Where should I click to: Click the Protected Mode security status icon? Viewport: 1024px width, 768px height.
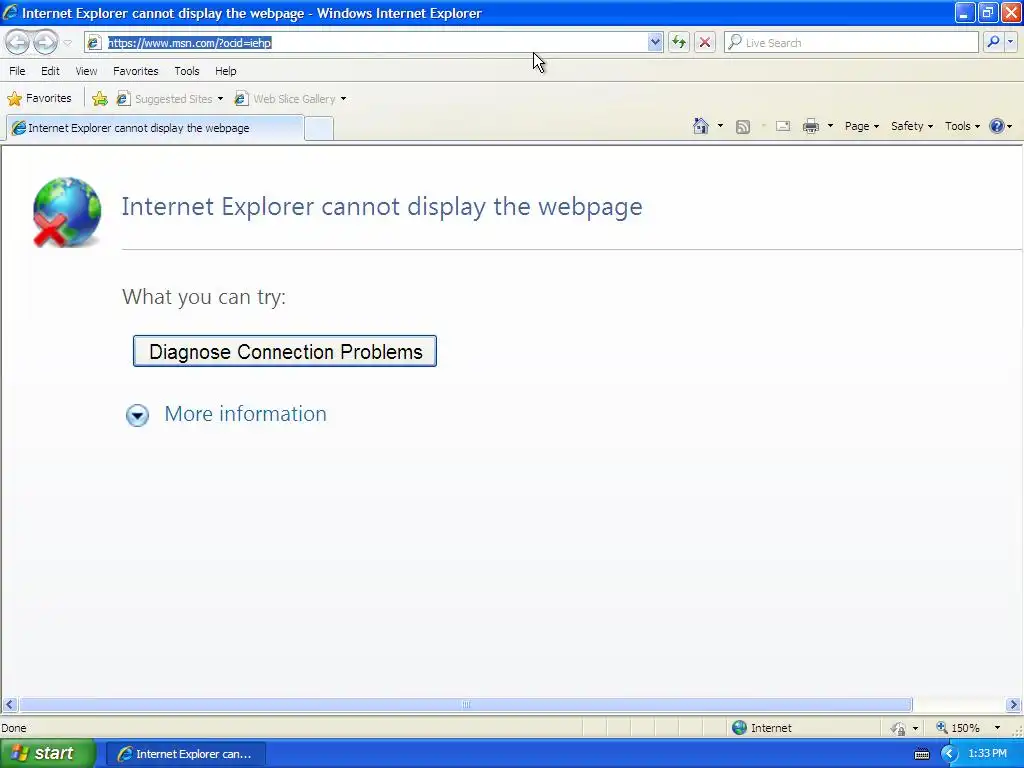[x=898, y=728]
